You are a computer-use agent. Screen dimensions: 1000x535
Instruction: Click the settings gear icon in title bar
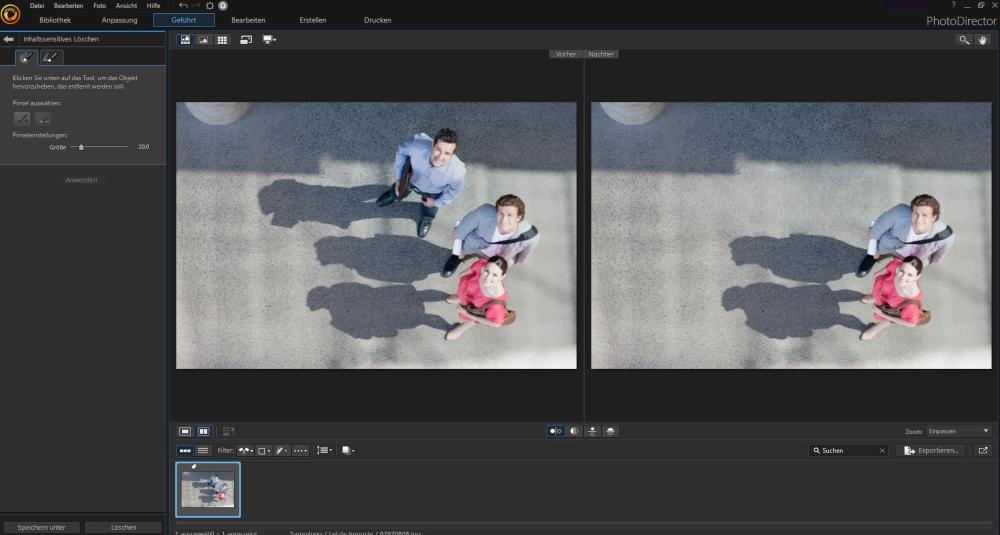[210, 6]
